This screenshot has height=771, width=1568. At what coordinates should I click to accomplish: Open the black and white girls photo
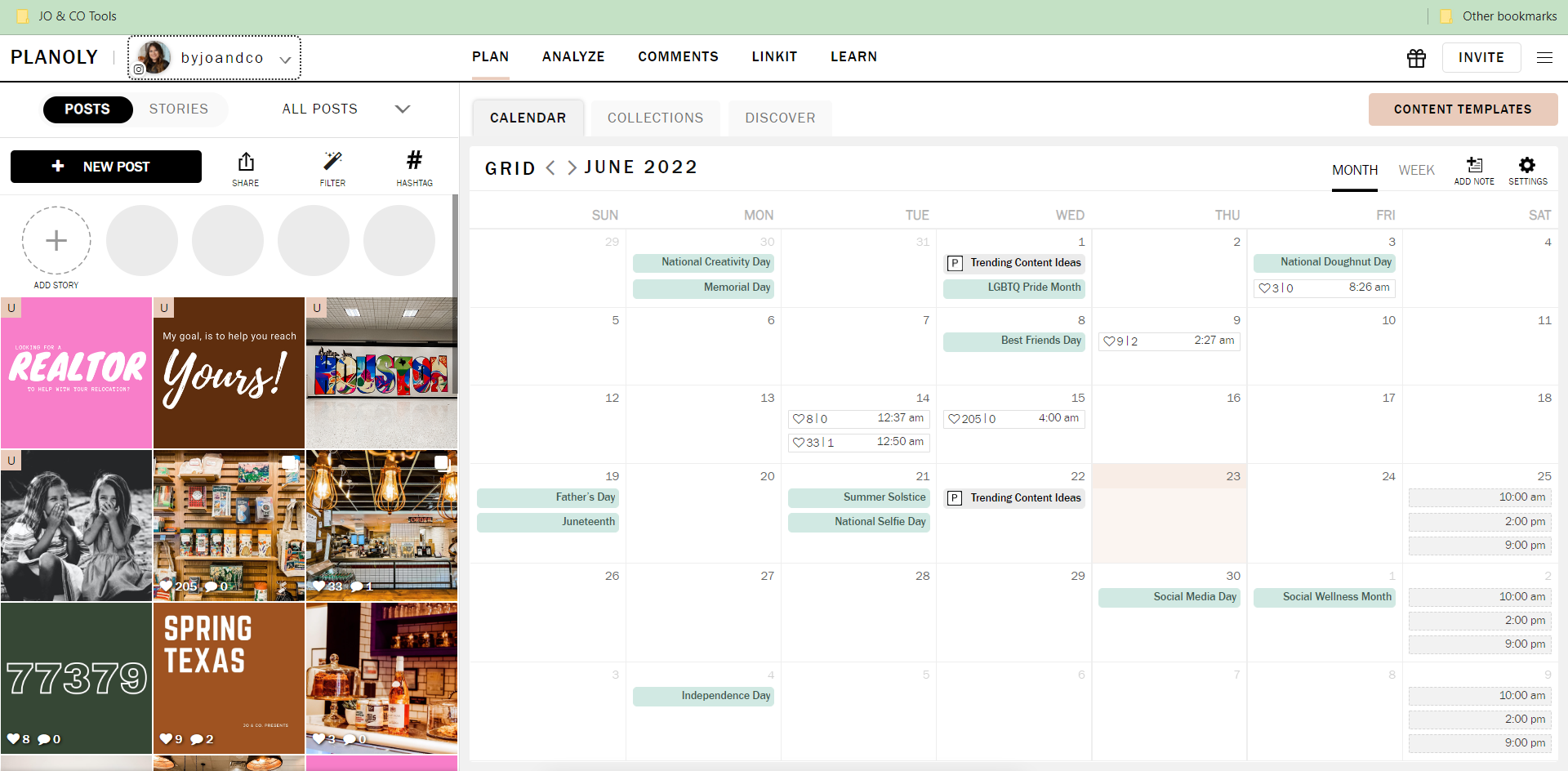pyautogui.click(x=76, y=525)
